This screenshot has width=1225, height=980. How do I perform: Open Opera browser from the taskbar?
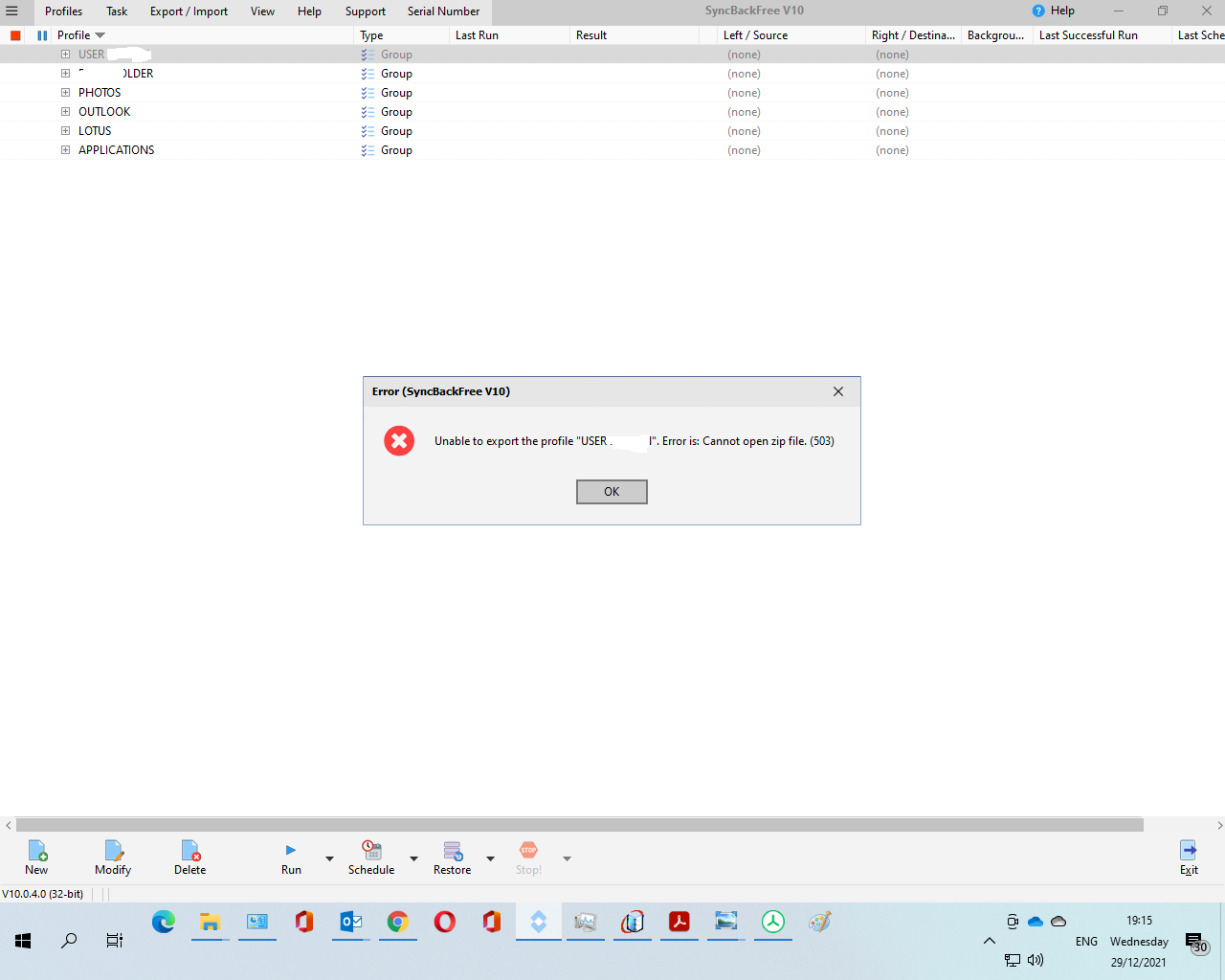445,922
